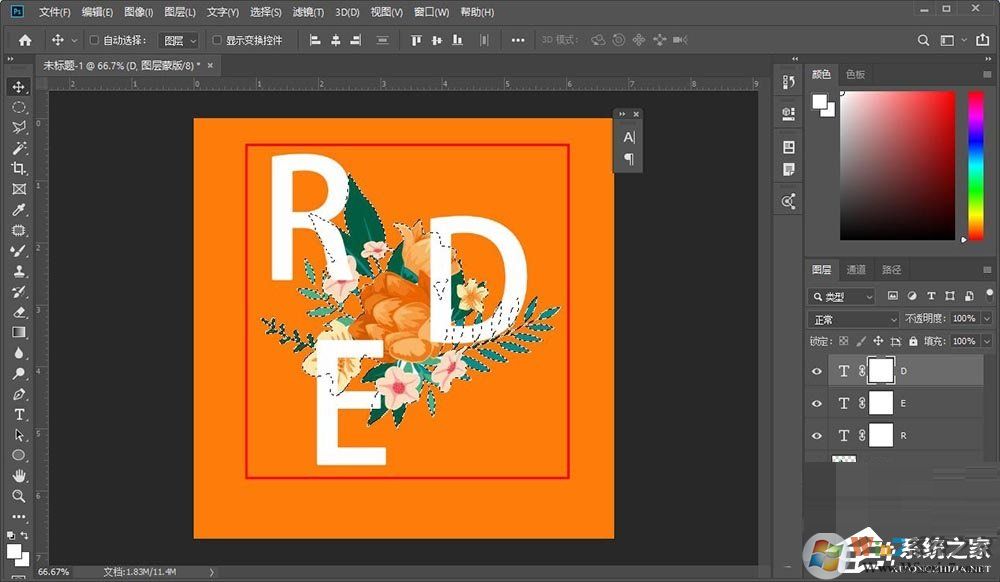Open the Photoshop home screen button

[23, 40]
